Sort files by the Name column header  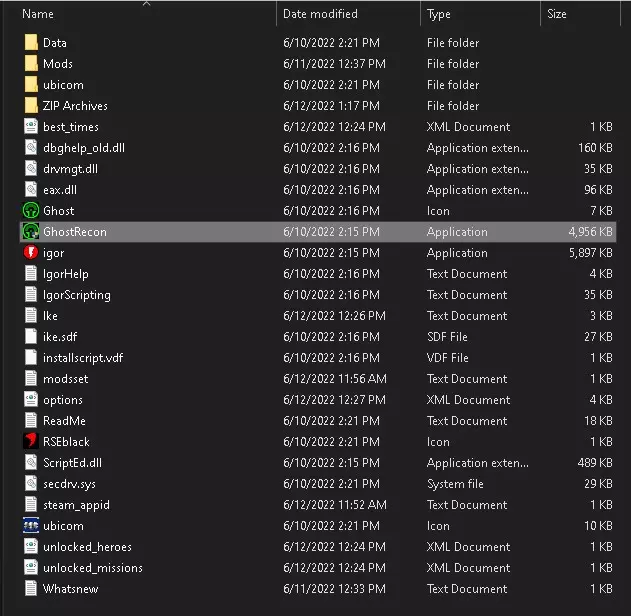(x=38, y=14)
